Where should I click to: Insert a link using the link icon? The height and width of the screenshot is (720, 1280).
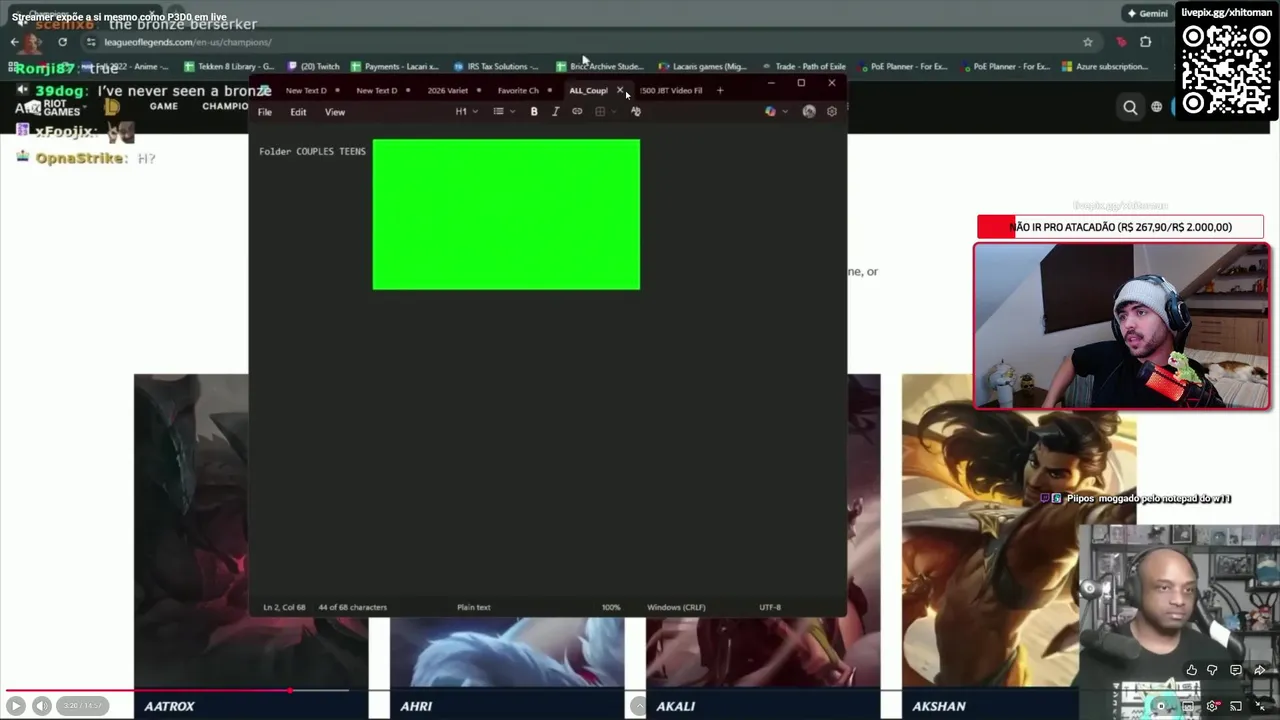577,112
